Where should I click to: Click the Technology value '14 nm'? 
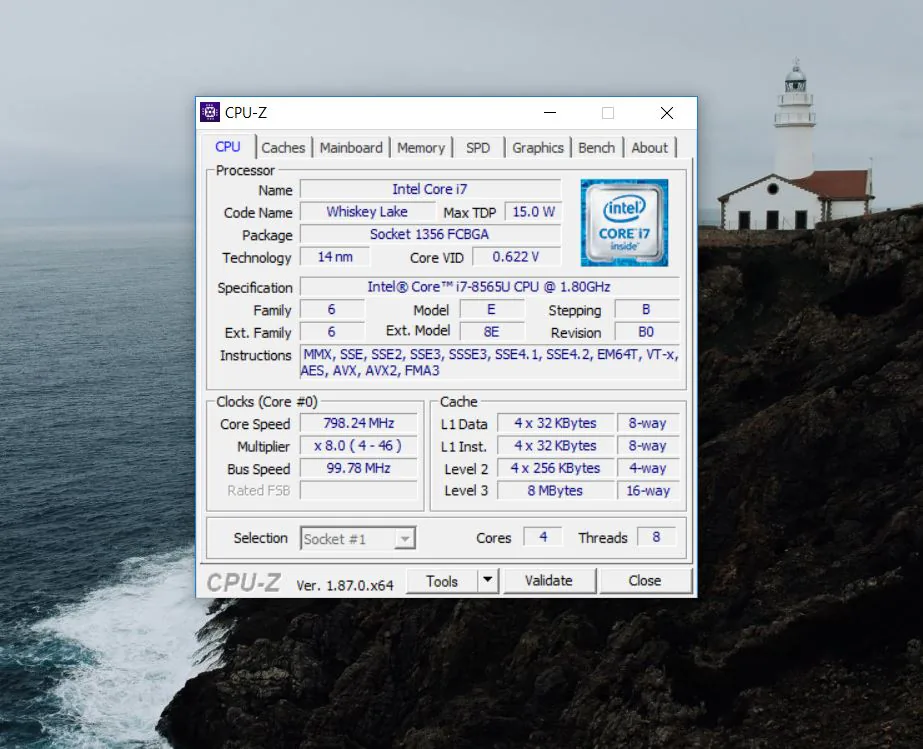pyautogui.click(x=335, y=257)
